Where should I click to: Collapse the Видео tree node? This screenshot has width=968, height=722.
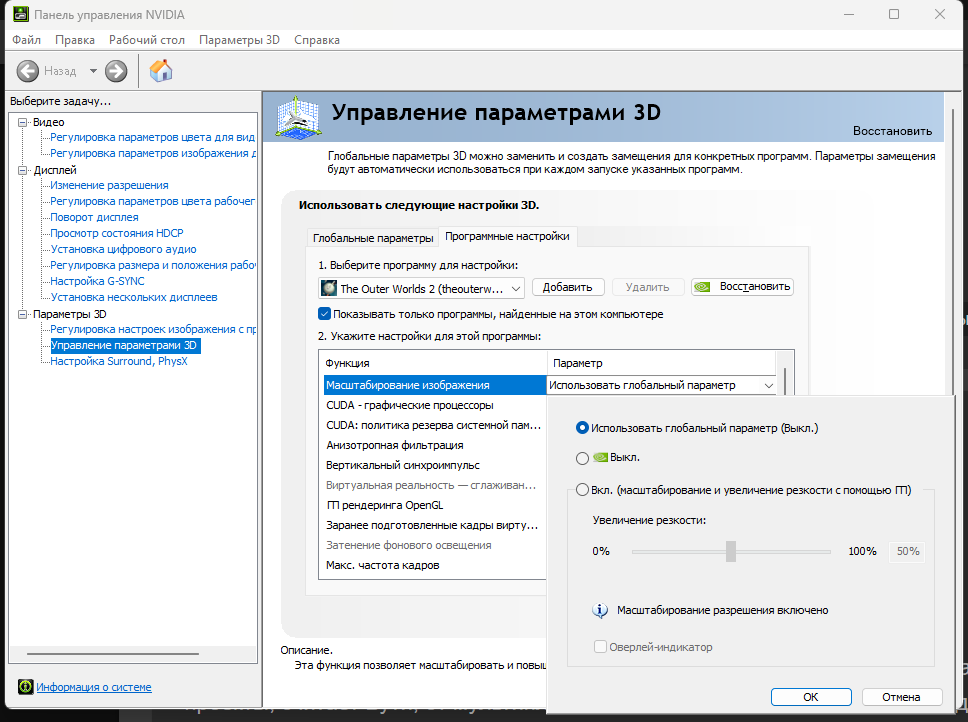[23, 122]
